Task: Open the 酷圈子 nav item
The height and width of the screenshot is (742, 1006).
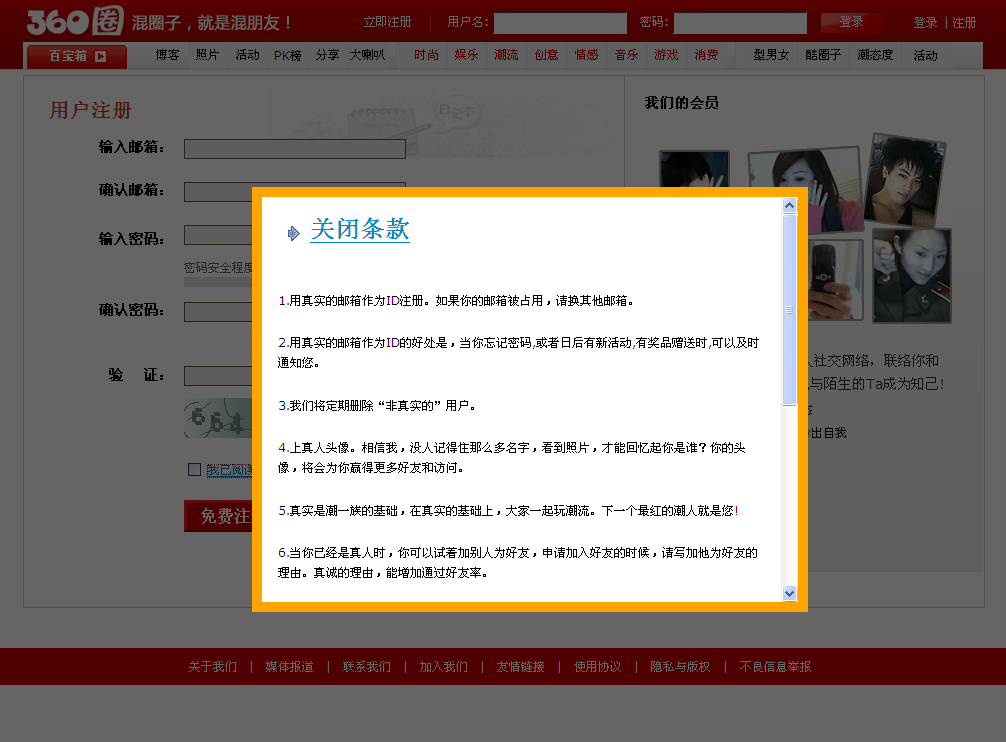Action: (823, 55)
